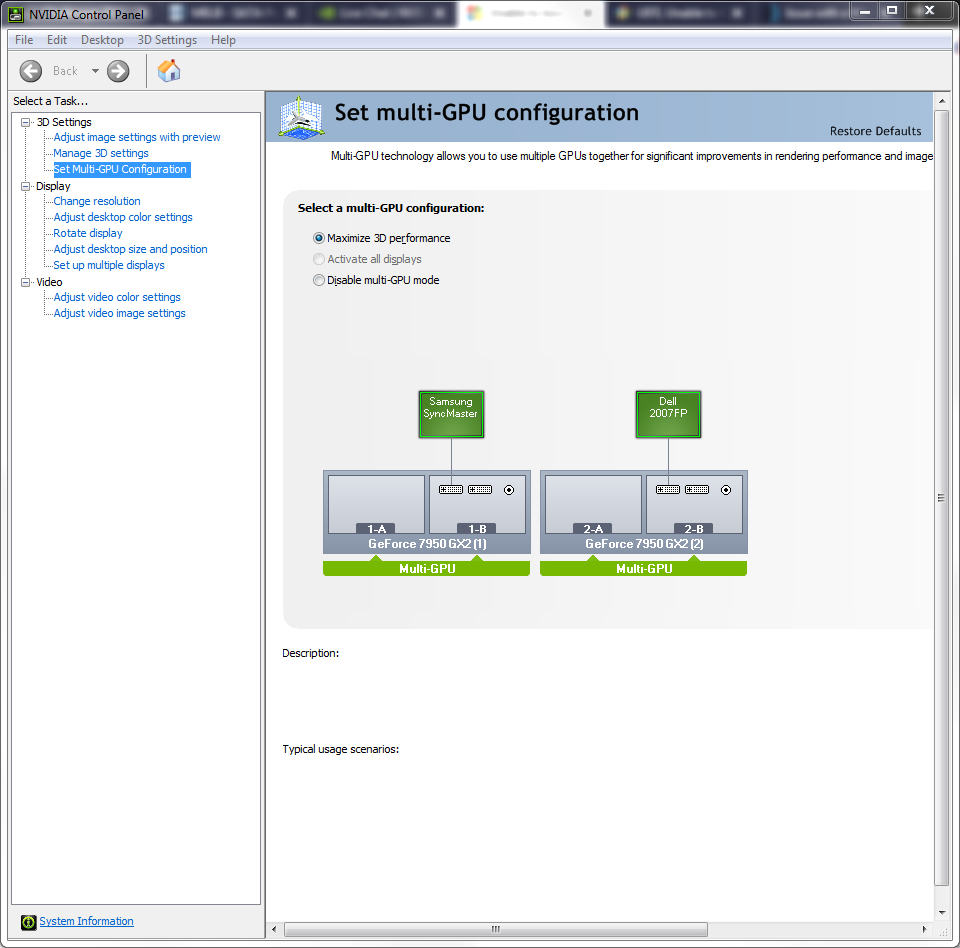Screen dimensions: 960x948
Task: Open Adjust video color settings
Action: point(117,297)
